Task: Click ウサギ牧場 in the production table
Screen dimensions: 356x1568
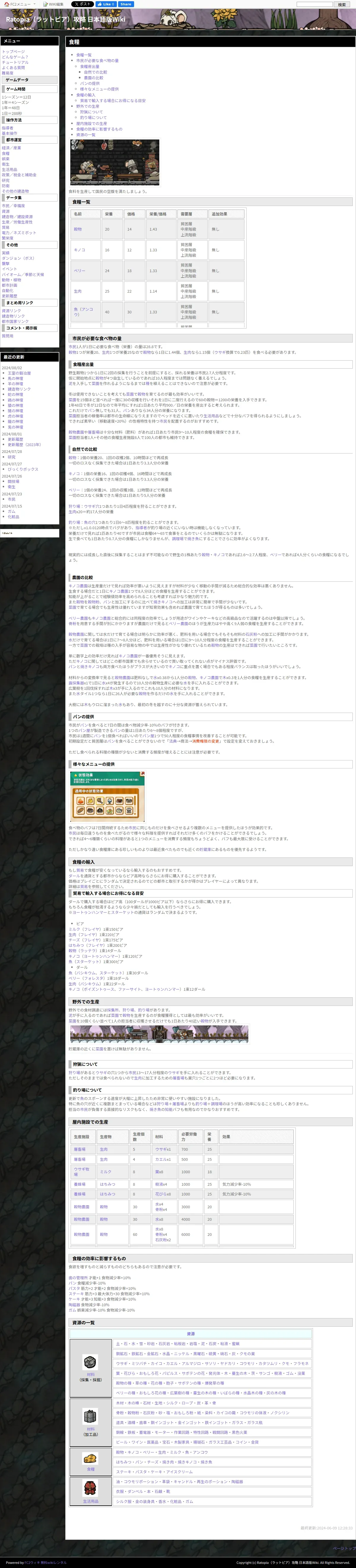Action: coord(82,1172)
